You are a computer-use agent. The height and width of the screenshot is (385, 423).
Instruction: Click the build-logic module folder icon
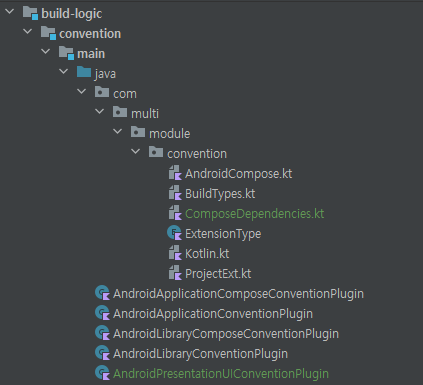click(x=30, y=13)
